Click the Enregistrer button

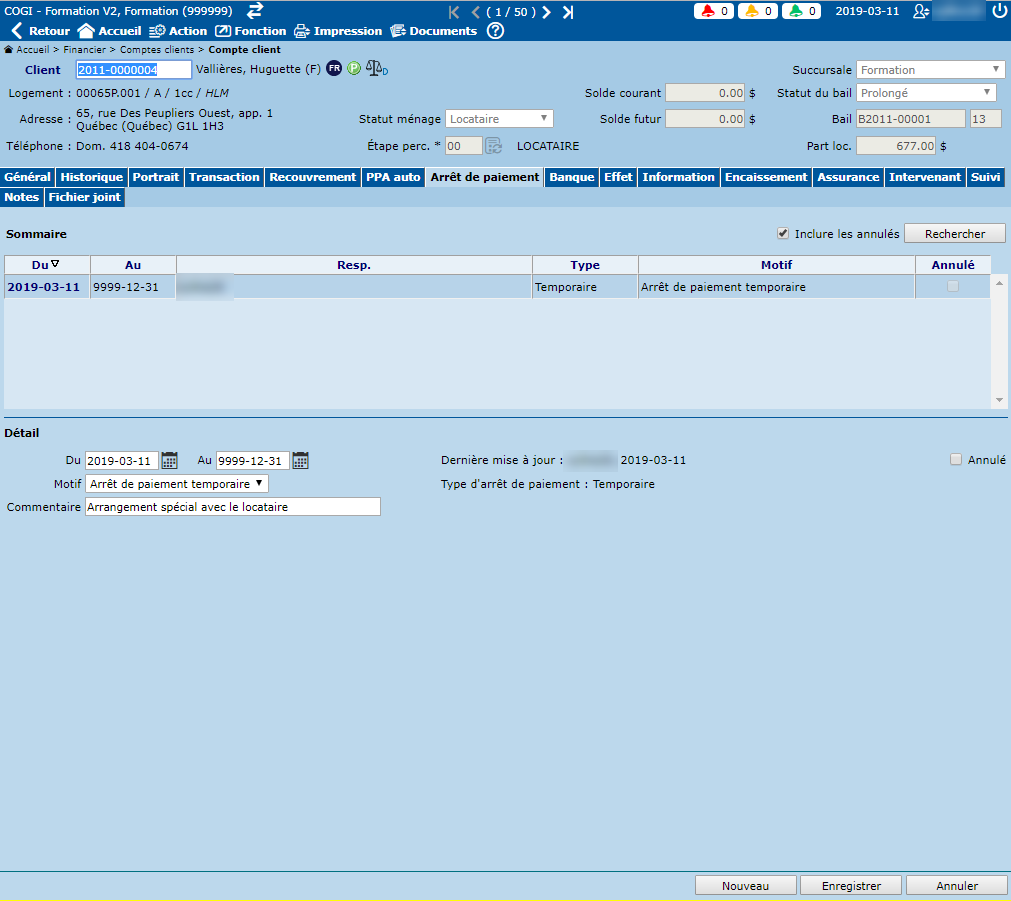pyautogui.click(x=851, y=886)
